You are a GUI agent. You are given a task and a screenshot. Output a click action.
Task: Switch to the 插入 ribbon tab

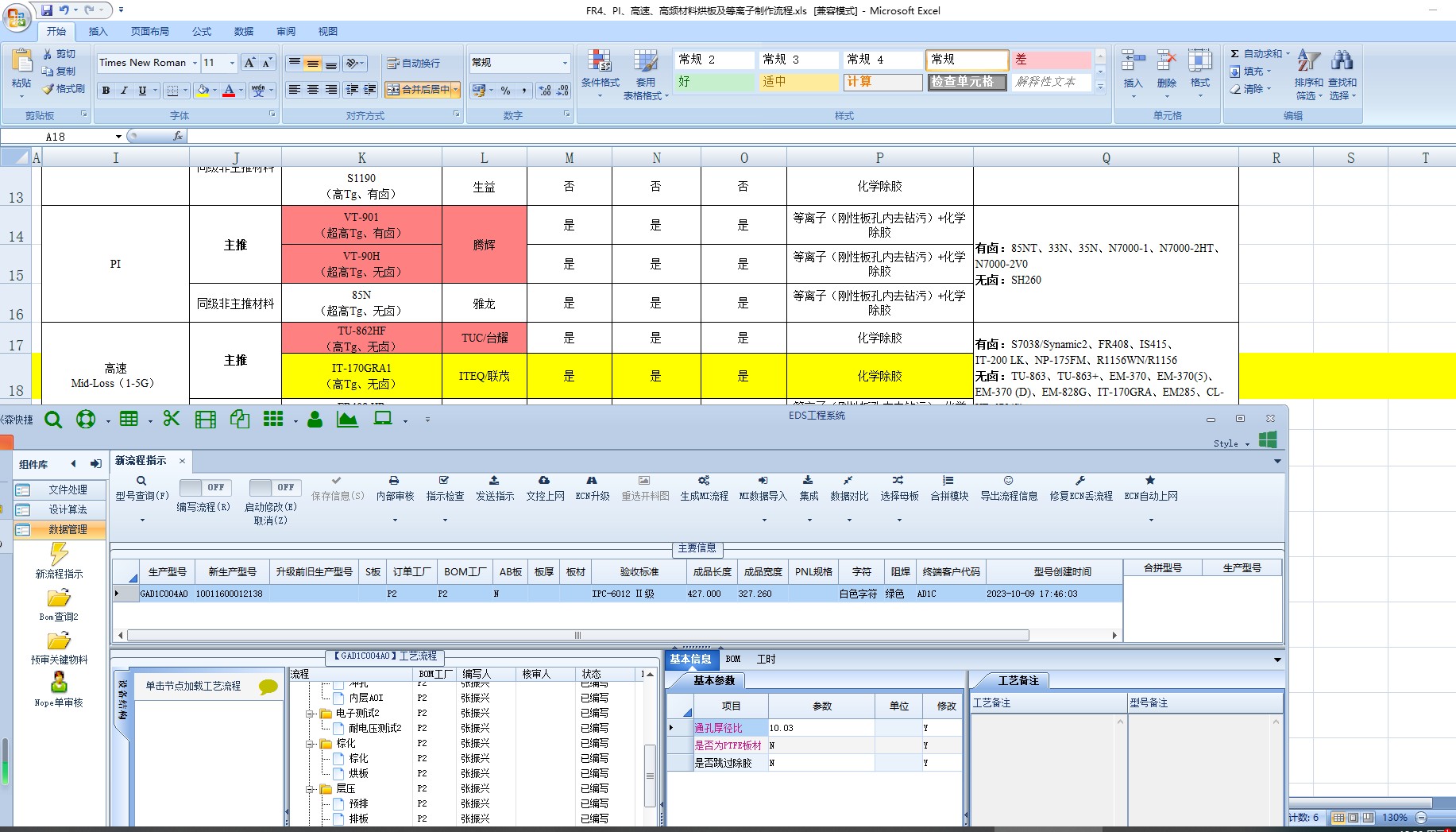98,32
